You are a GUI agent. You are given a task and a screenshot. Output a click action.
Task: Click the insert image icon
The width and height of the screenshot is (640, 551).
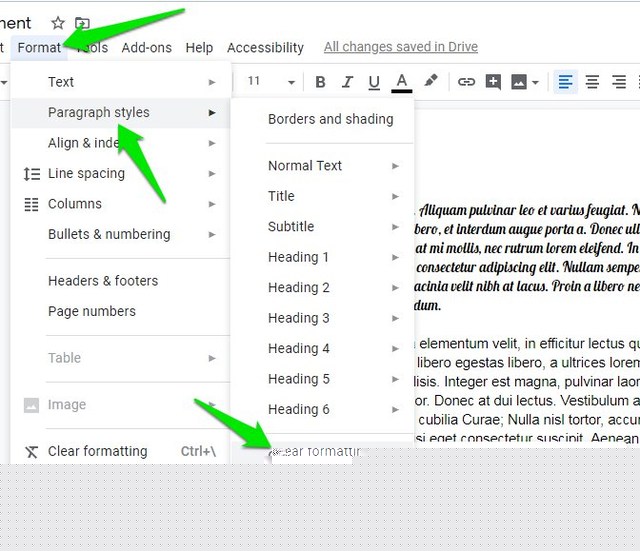(x=524, y=82)
